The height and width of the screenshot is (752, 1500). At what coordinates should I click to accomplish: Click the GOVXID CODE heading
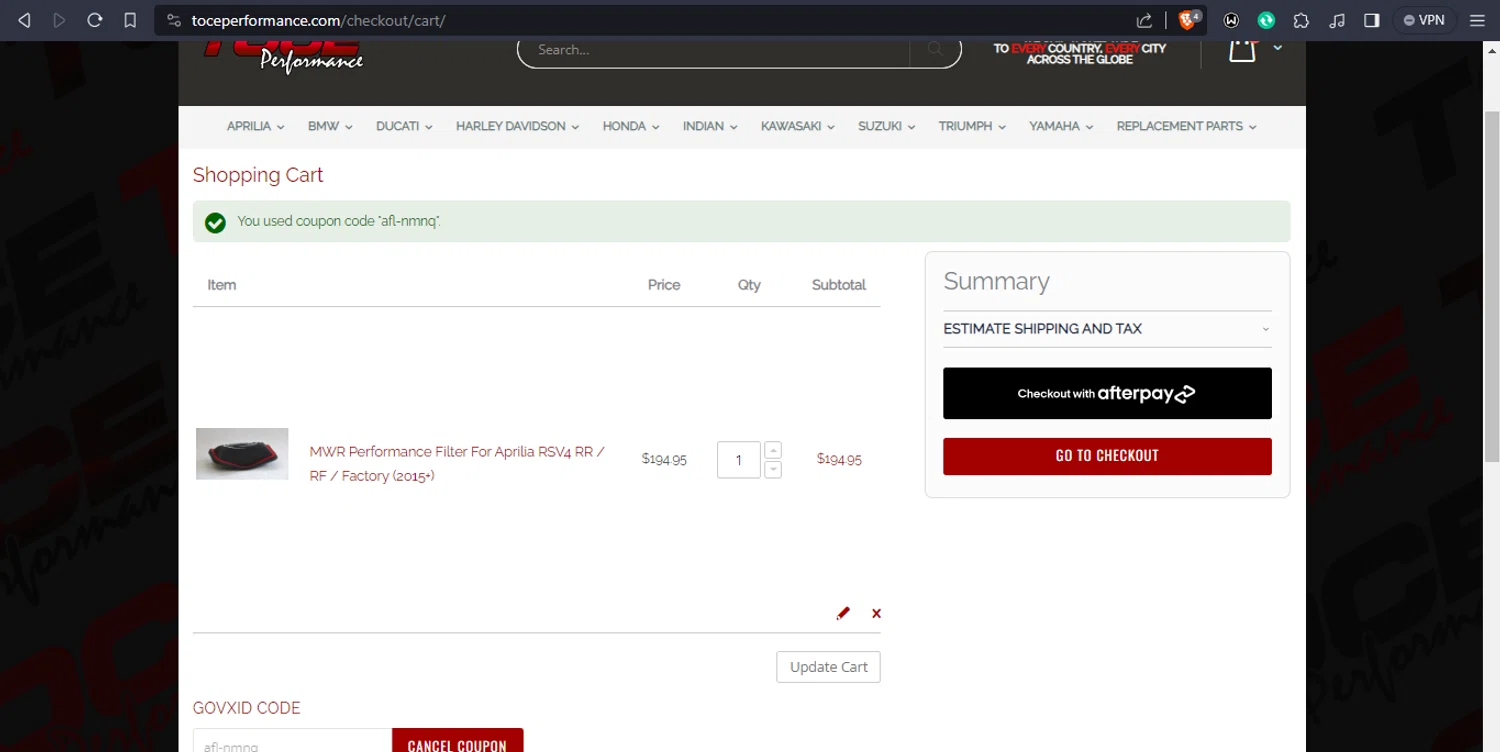click(x=246, y=708)
